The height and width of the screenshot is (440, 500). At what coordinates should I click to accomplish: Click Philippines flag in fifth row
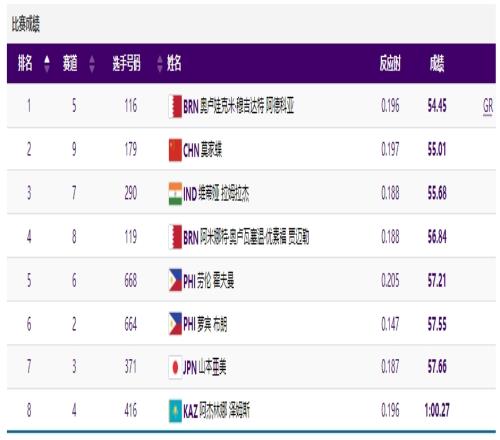pos(175,280)
